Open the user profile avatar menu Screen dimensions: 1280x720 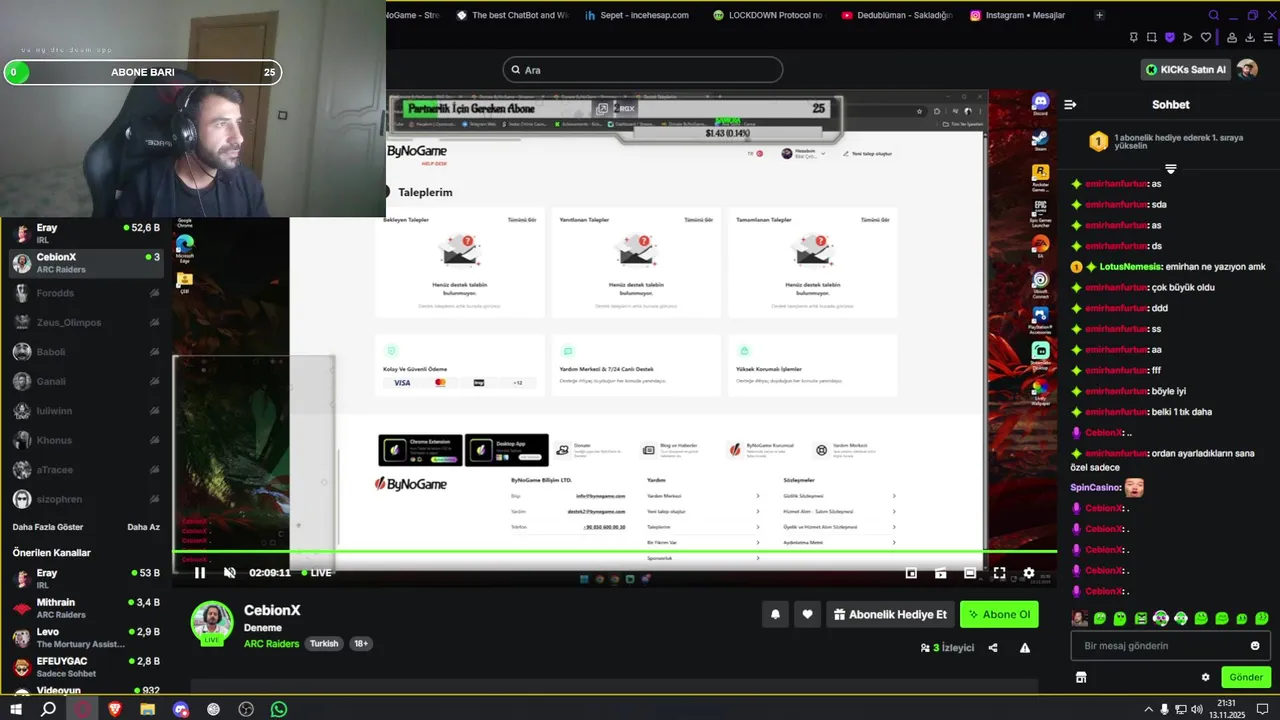1247,69
